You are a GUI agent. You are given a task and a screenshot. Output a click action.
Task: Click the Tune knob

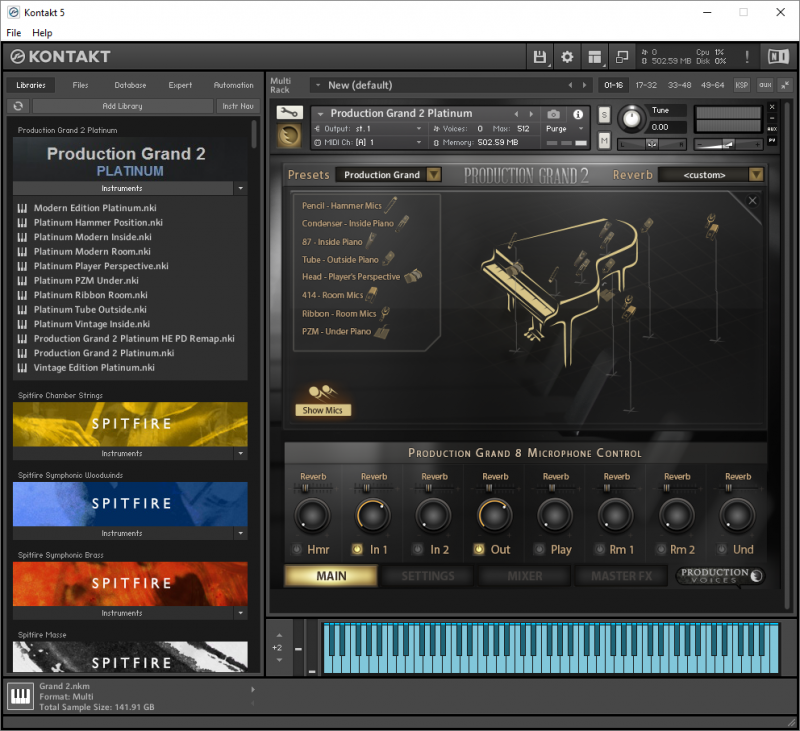(632, 119)
